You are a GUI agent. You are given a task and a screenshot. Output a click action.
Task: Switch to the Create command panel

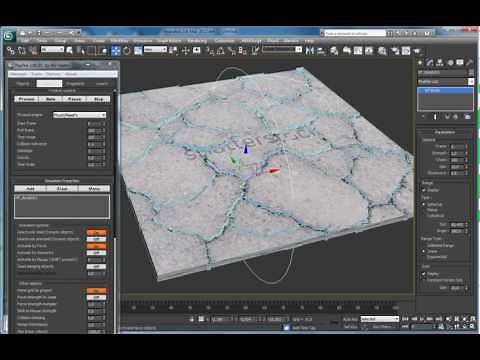point(420,62)
